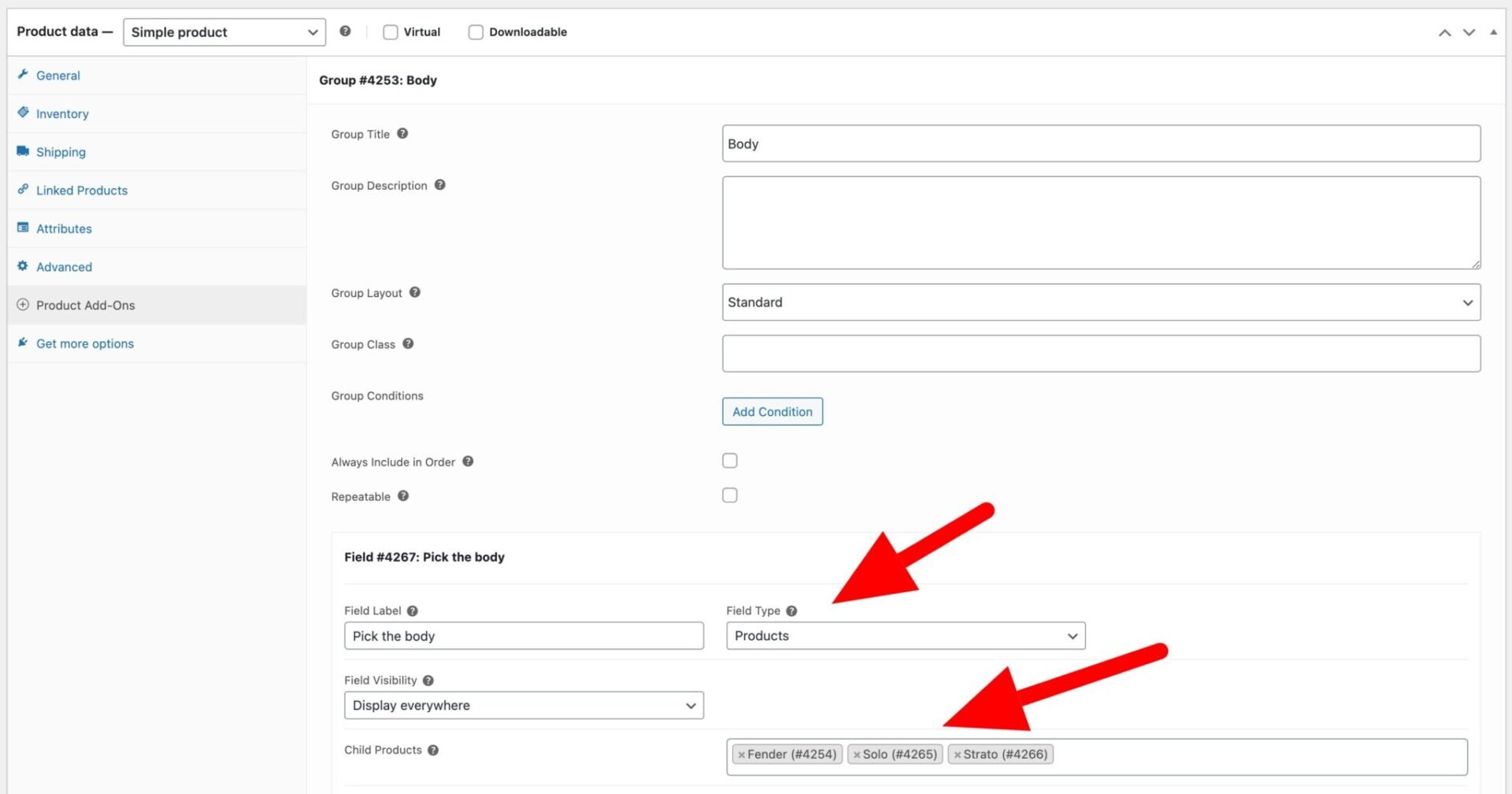The height and width of the screenshot is (794, 1512).
Task: Click help icon beside Always Include in Order
Action: 468,462
